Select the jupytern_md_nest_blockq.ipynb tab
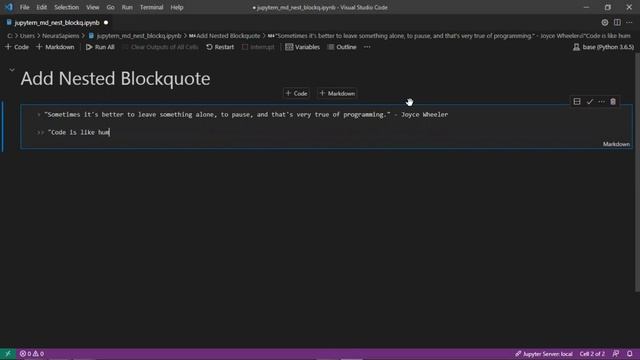The width and height of the screenshot is (640, 360). [x=57, y=23]
